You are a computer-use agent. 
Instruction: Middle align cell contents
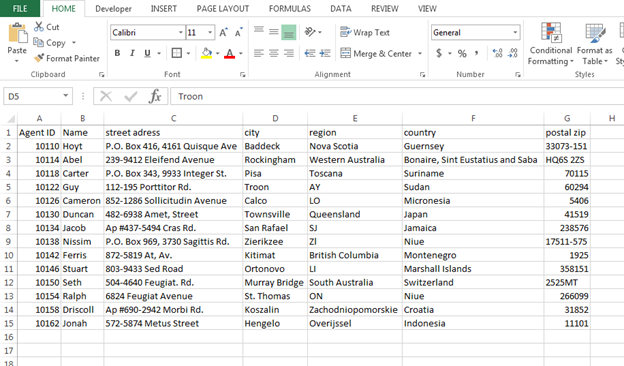pos(274,32)
